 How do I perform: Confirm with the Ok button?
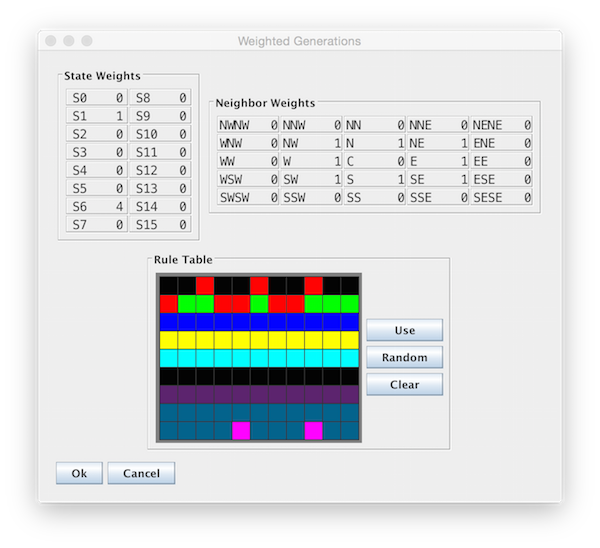point(79,473)
